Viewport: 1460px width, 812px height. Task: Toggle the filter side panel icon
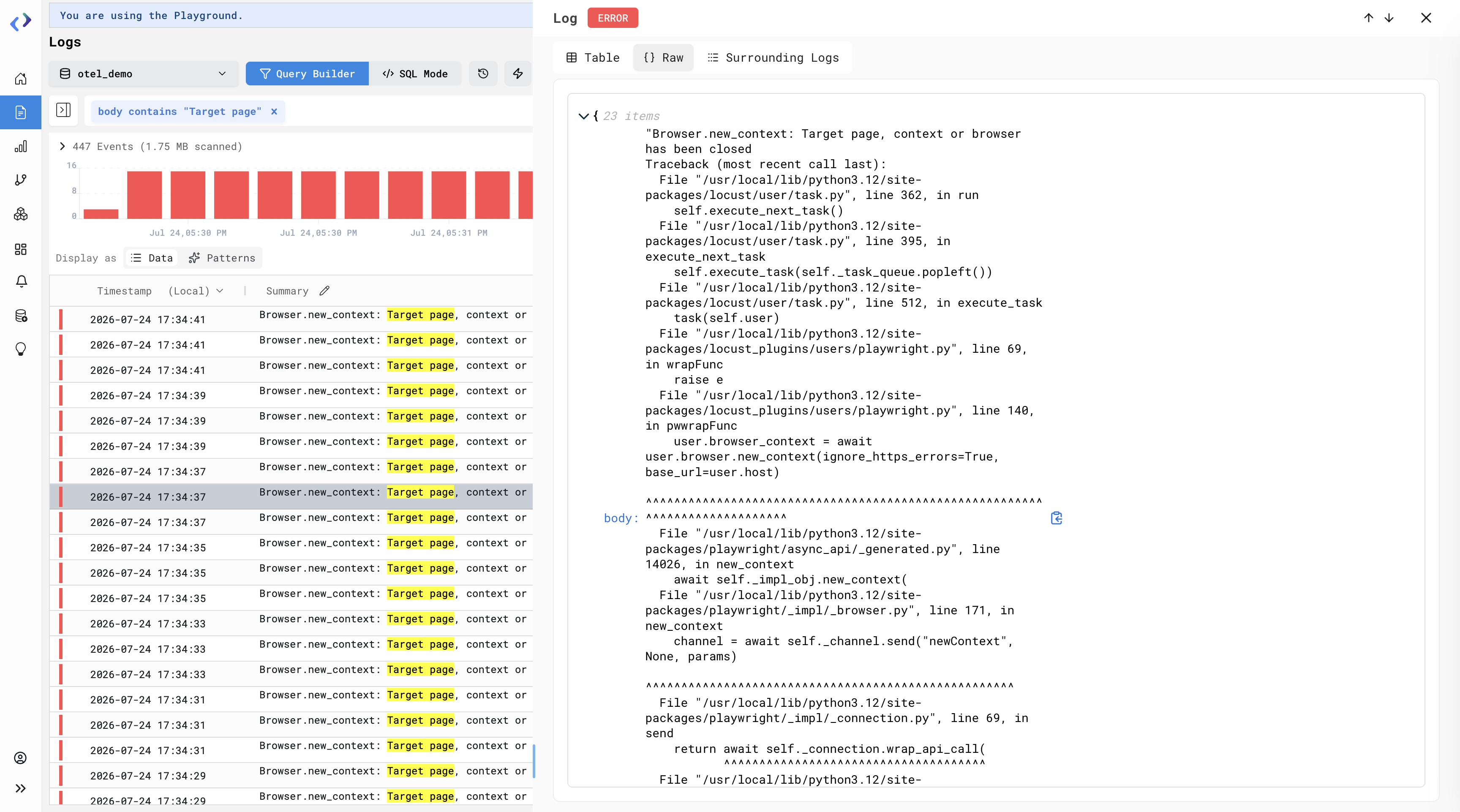click(63, 110)
